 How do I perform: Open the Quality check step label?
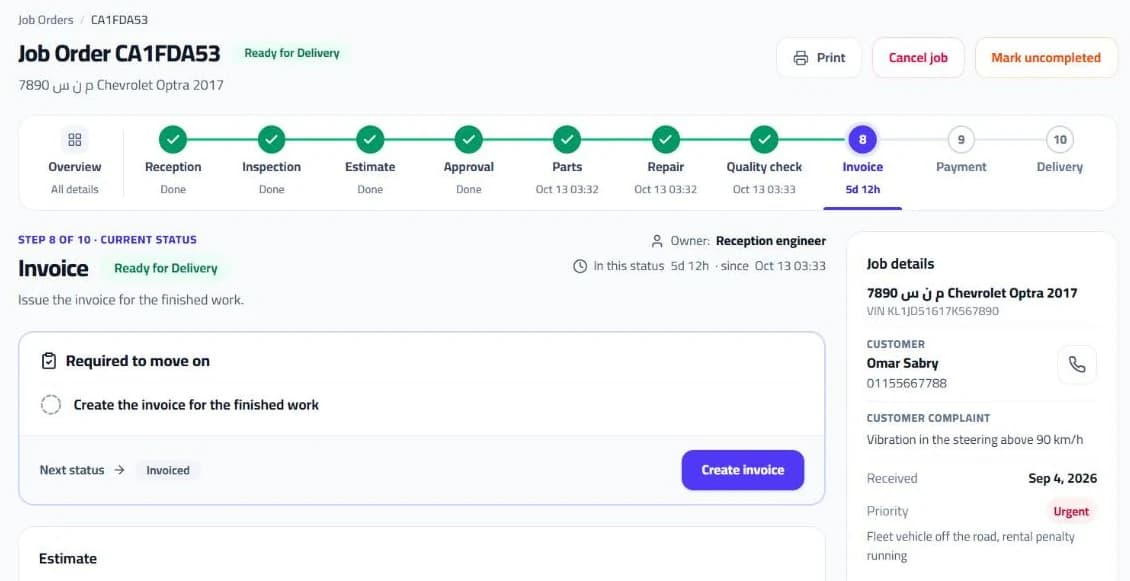(764, 167)
